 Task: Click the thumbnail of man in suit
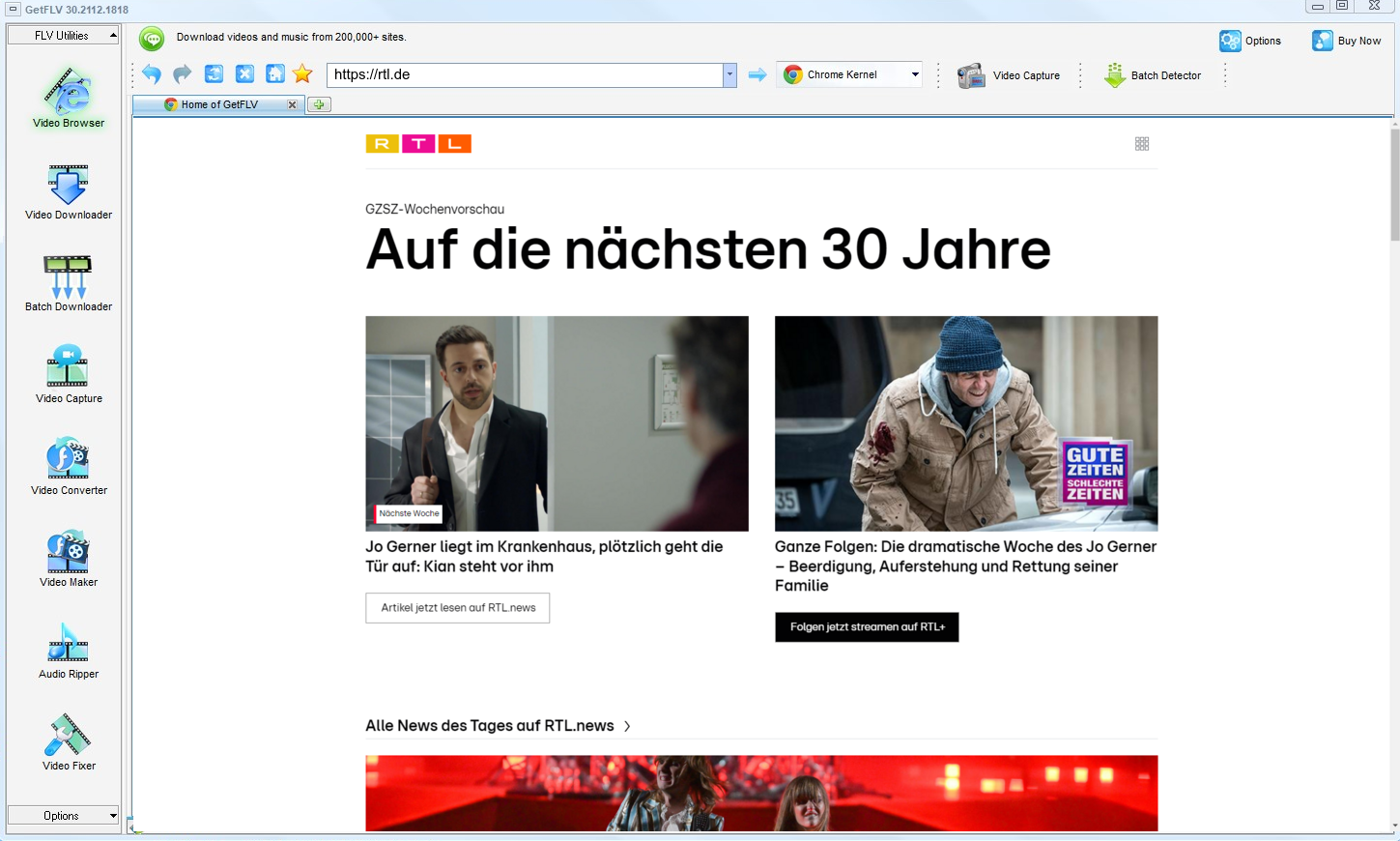(557, 423)
